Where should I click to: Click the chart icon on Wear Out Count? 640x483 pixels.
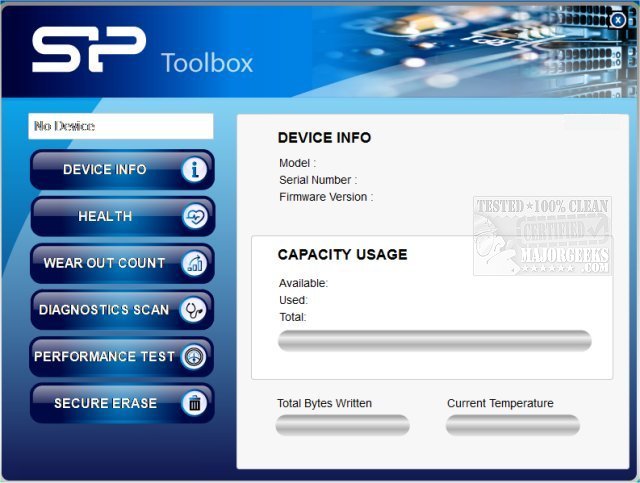pyautogui.click(x=194, y=263)
